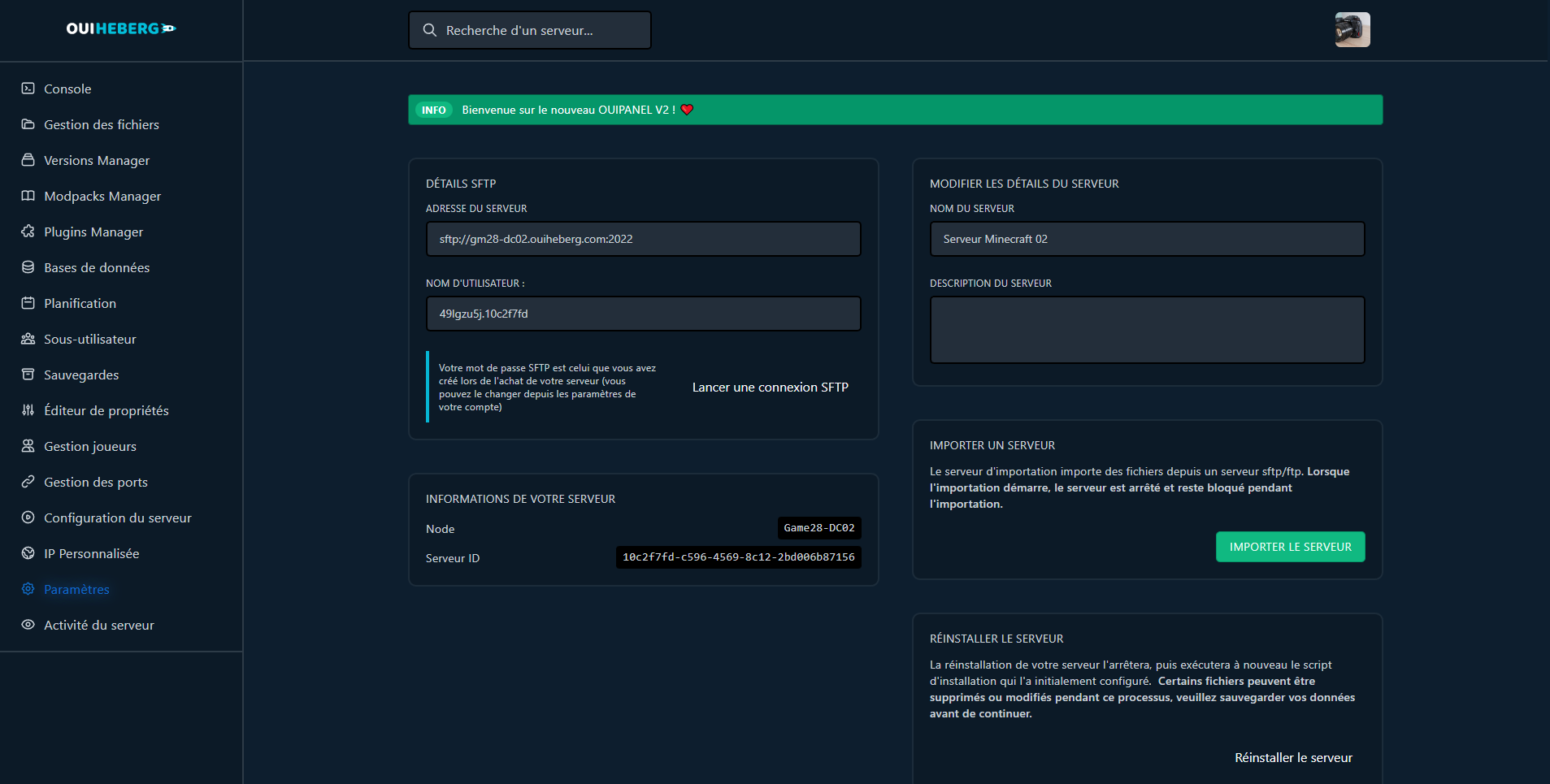This screenshot has width=1550, height=784.
Task: Click the heart icon in the welcome banner
Action: pyautogui.click(x=688, y=110)
